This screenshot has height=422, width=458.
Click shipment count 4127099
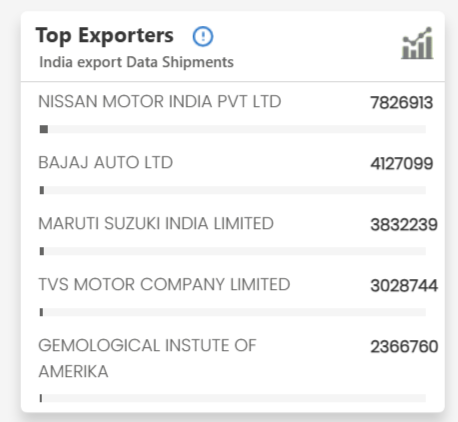coord(402,164)
